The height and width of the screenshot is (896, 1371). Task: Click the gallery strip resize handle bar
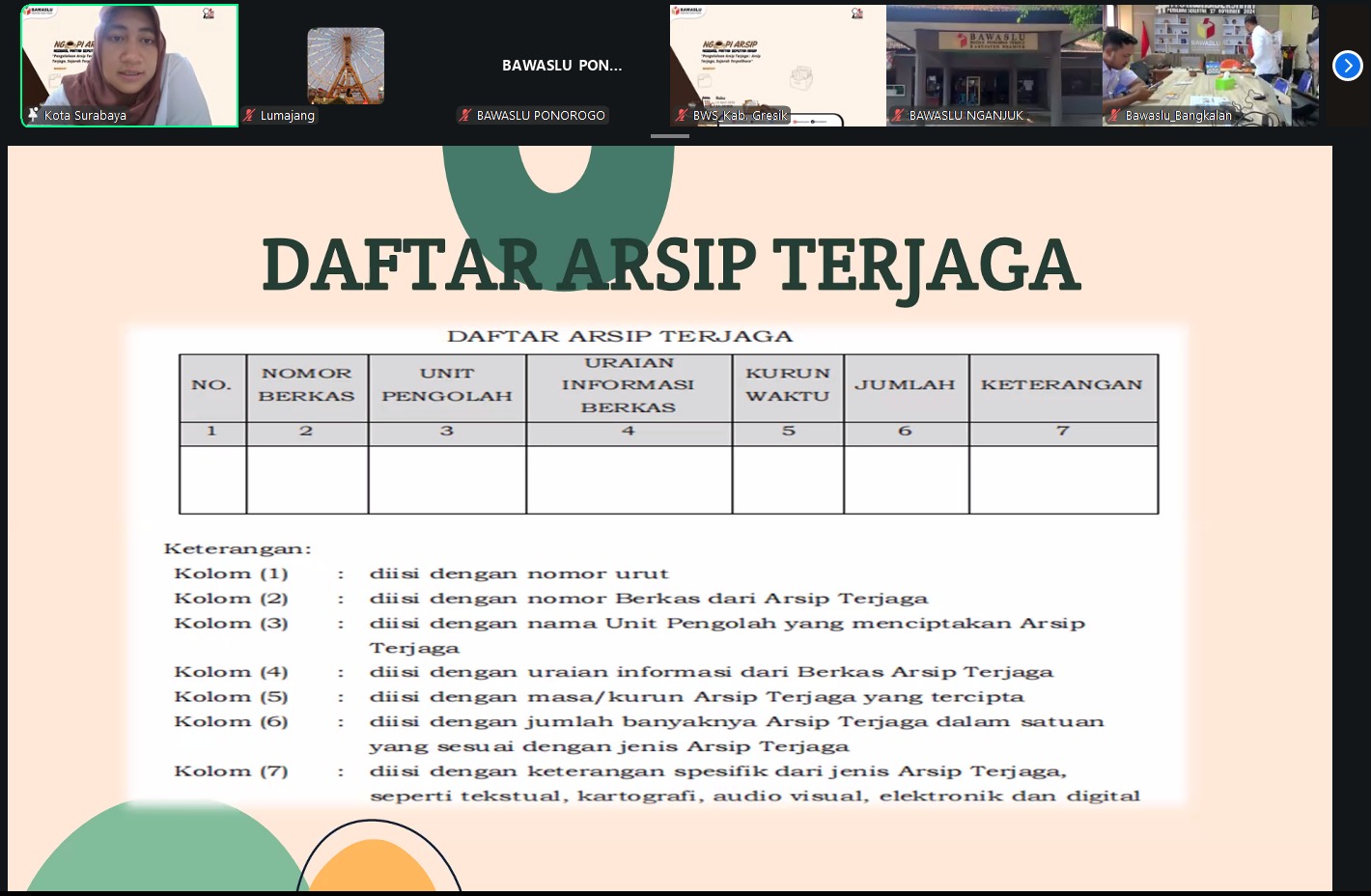click(x=669, y=136)
